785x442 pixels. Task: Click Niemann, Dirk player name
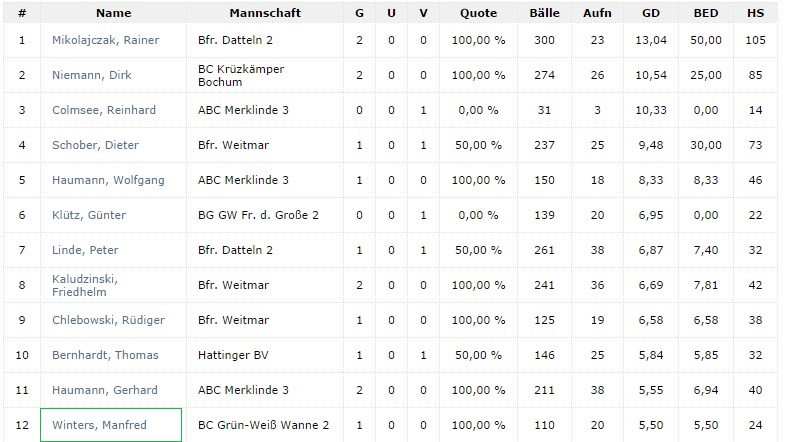[x=92, y=75]
